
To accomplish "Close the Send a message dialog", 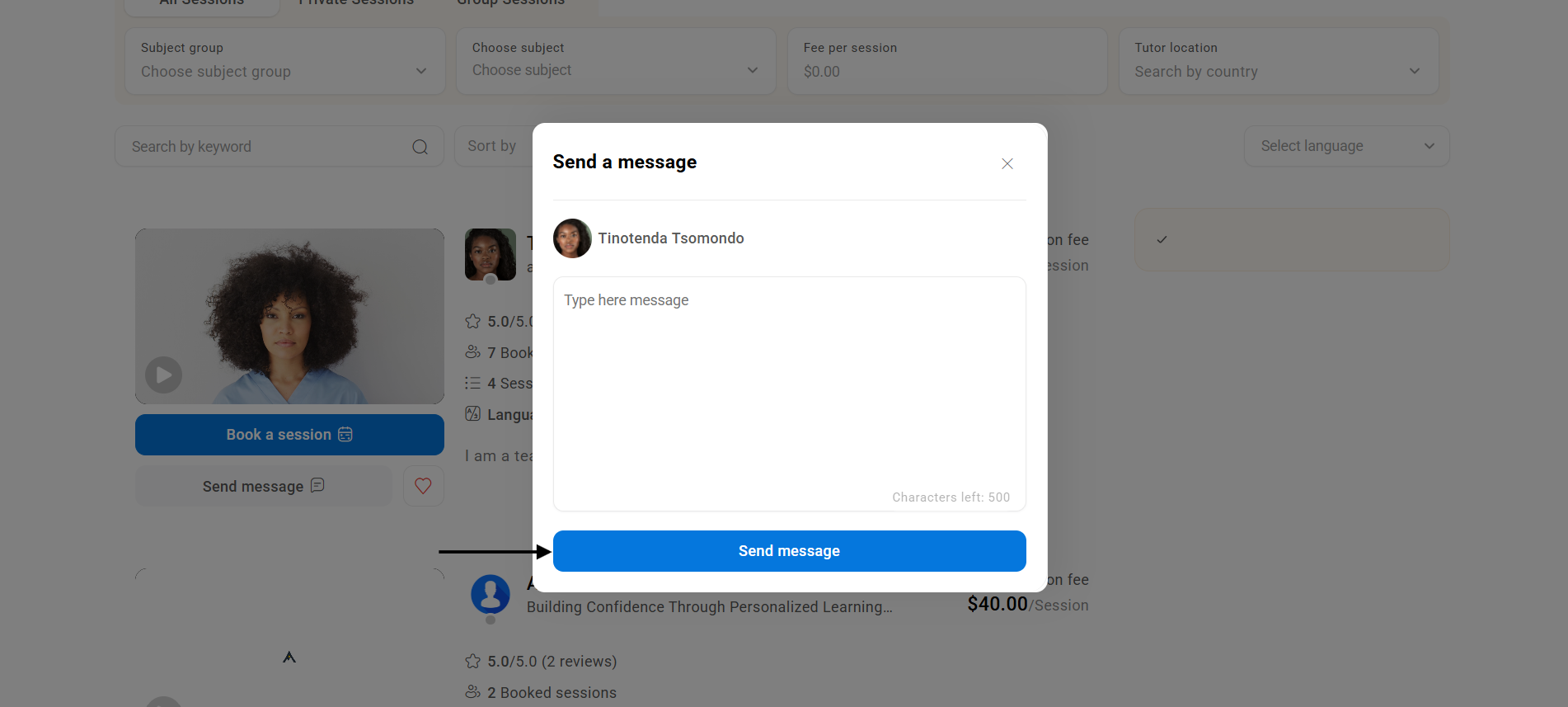I will 1007,163.
